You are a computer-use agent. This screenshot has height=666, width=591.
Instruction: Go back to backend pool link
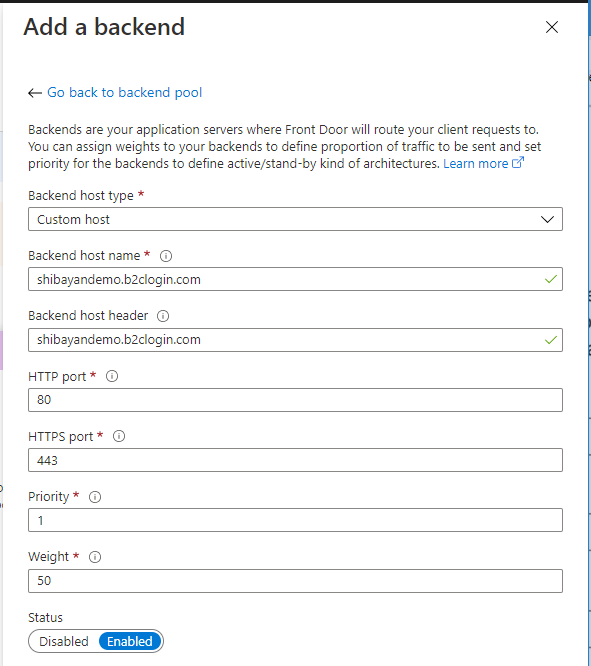click(x=124, y=92)
